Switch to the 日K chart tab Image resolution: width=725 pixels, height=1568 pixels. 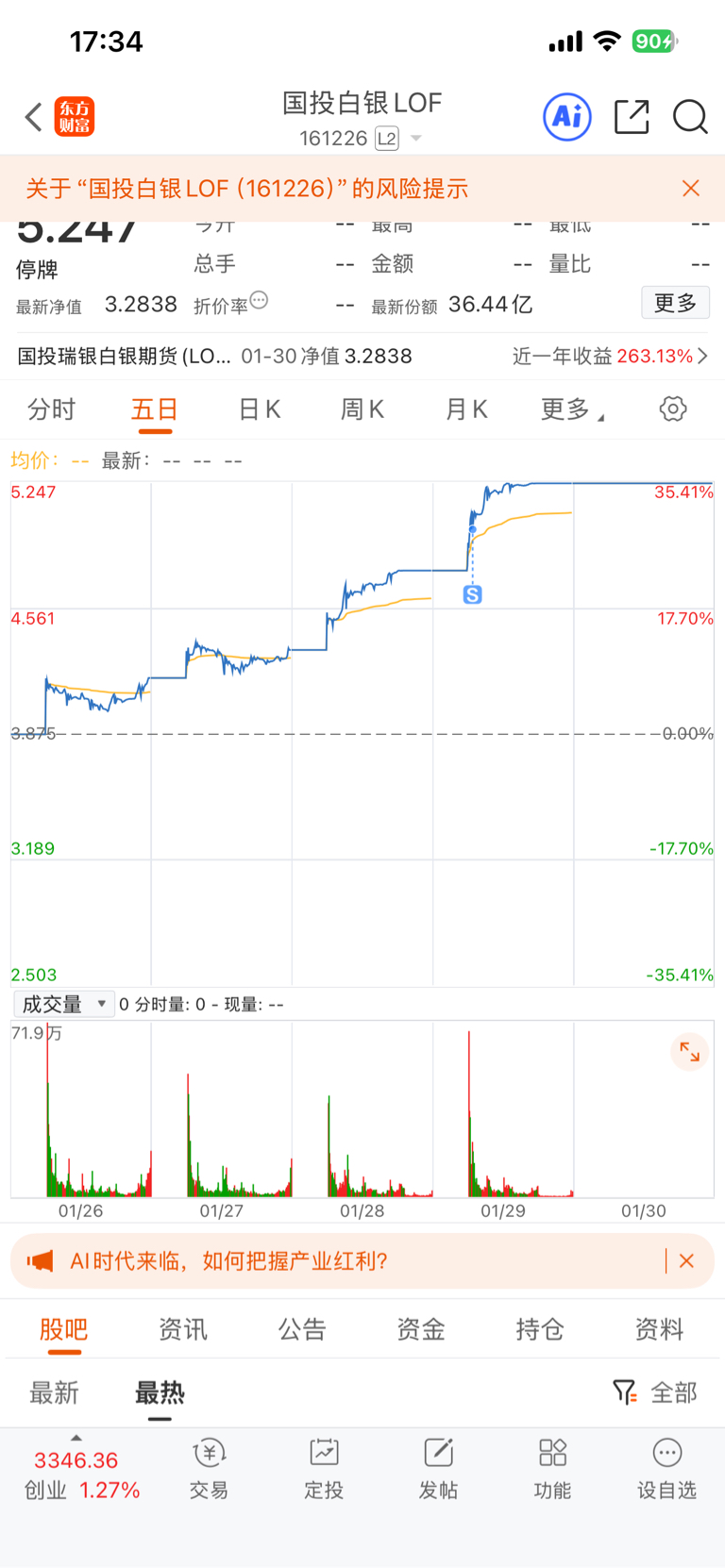coord(260,409)
